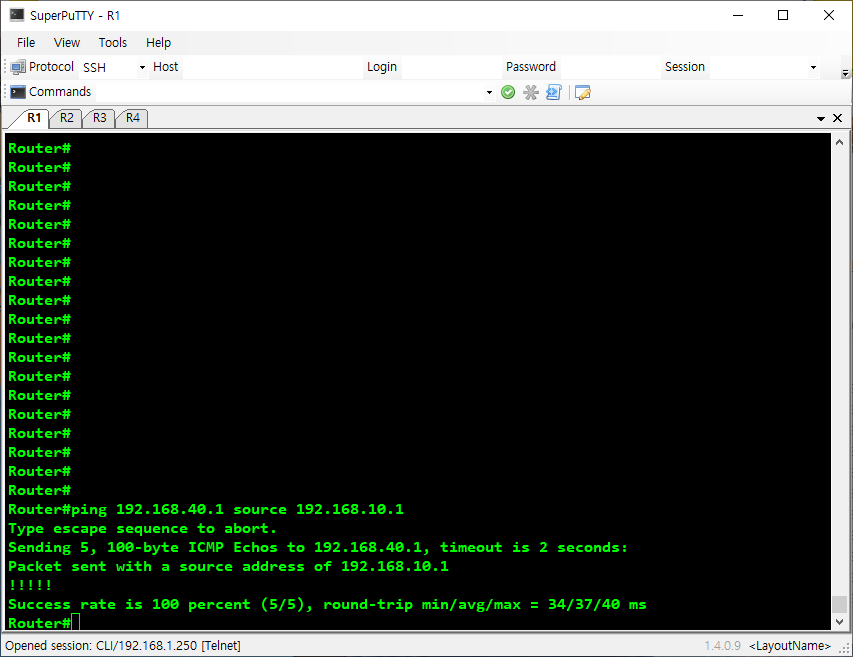
Task: Expand the Commands history dropdown arrow
Action: click(x=489, y=92)
